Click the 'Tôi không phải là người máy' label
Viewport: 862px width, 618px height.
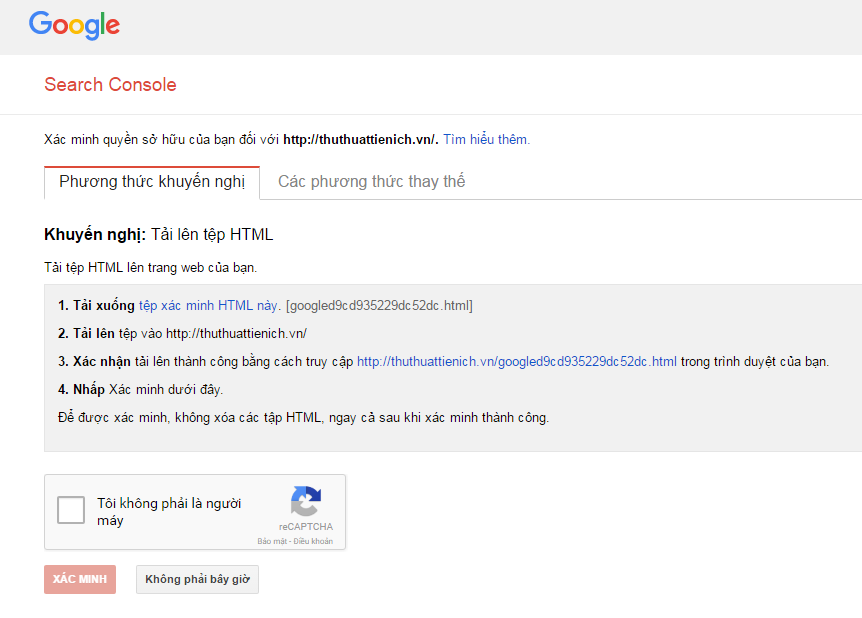pyautogui.click(x=168, y=512)
